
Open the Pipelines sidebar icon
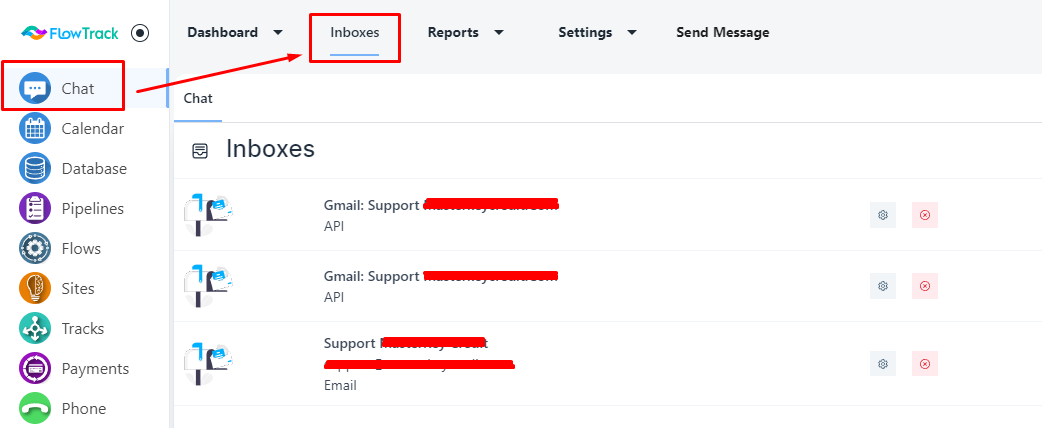coord(35,208)
